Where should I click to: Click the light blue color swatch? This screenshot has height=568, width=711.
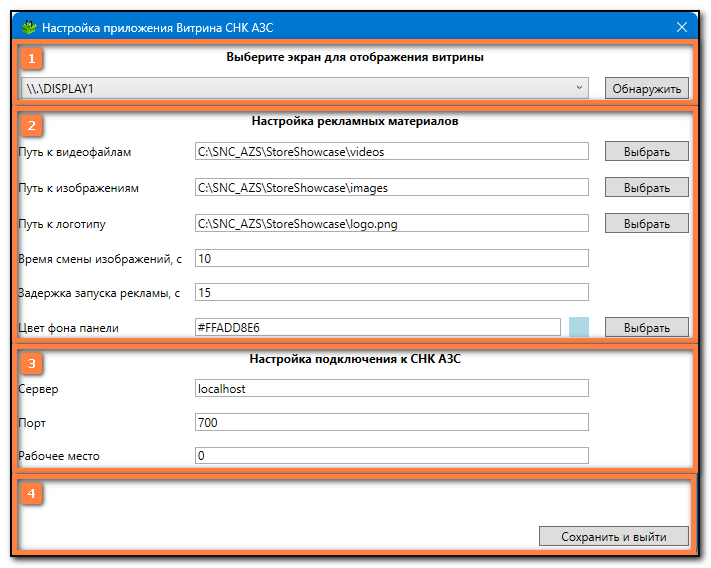click(x=579, y=327)
